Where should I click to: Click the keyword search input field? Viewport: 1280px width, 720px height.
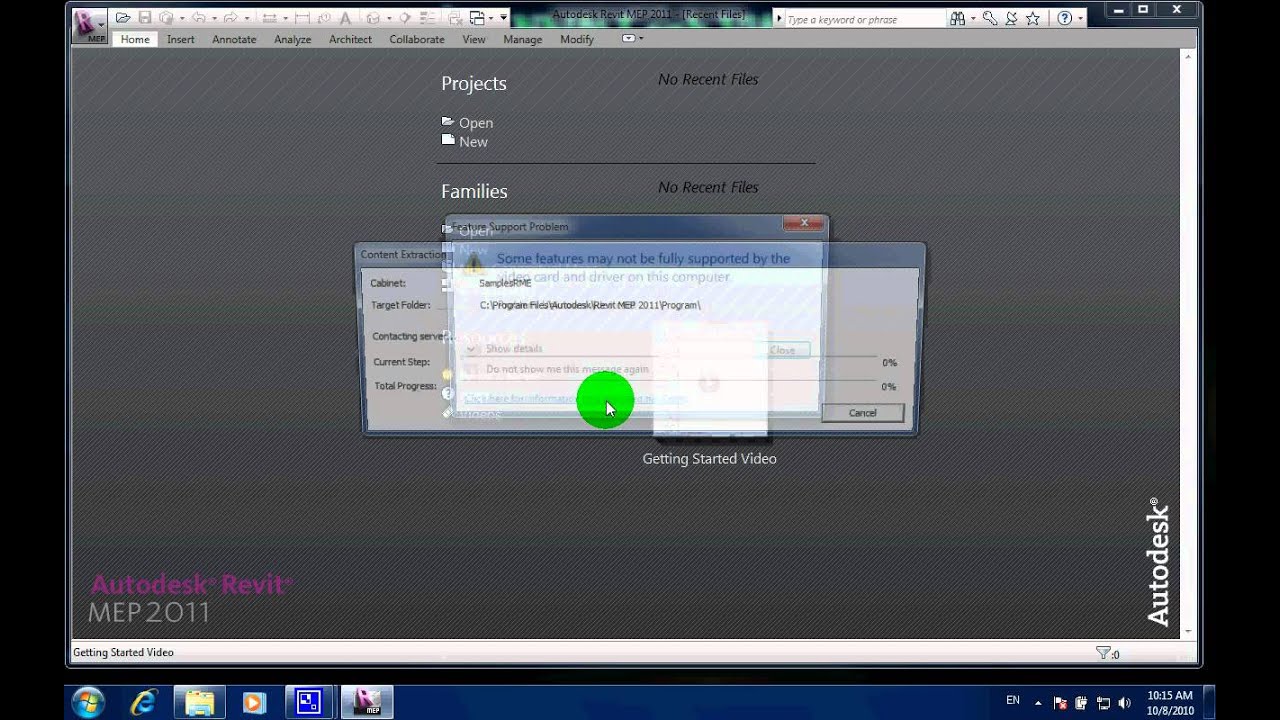coord(865,19)
